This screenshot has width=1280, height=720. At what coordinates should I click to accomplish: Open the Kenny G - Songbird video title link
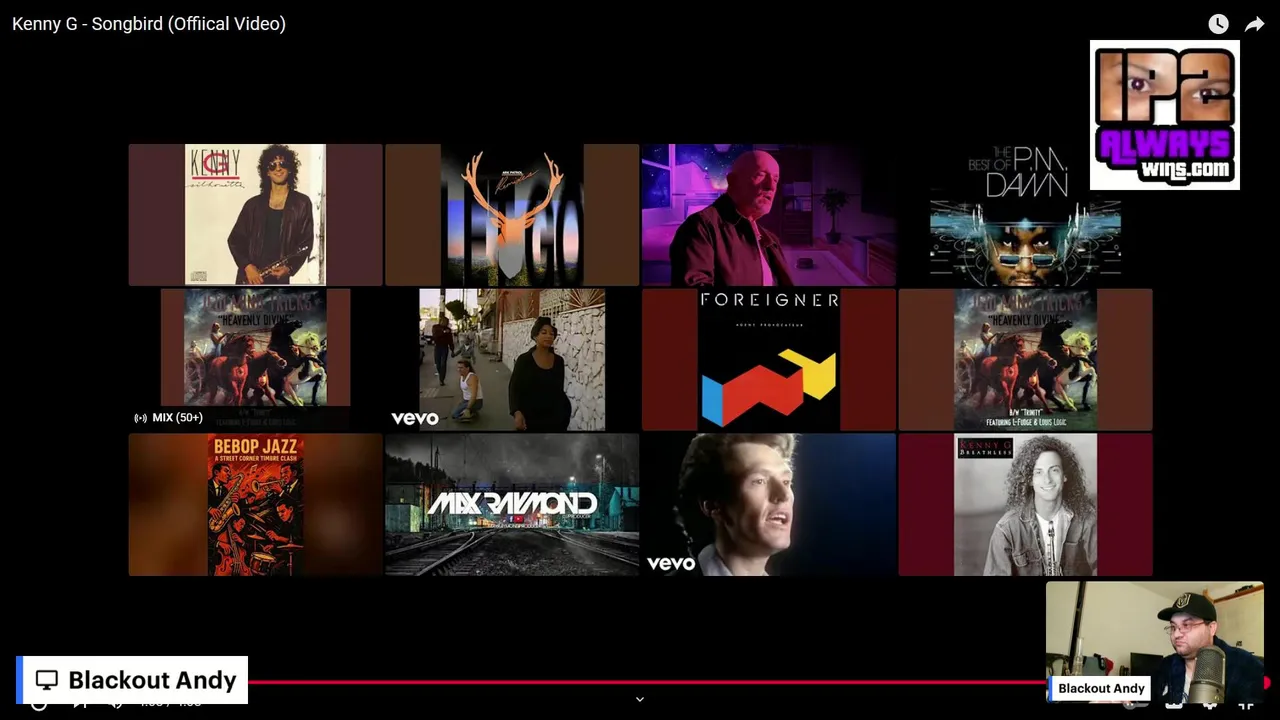coord(149,24)
